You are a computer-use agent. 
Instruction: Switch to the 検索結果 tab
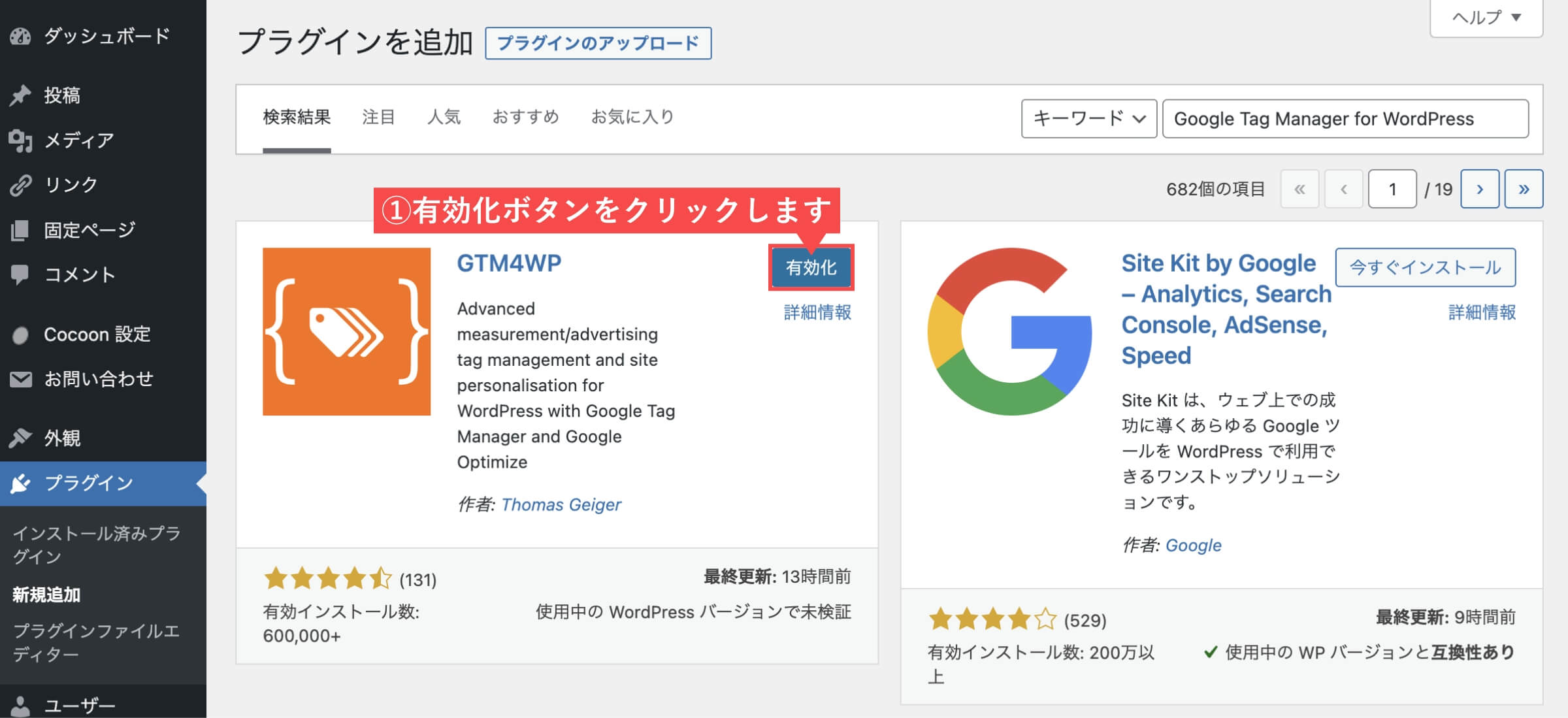(x=297, y=117)
